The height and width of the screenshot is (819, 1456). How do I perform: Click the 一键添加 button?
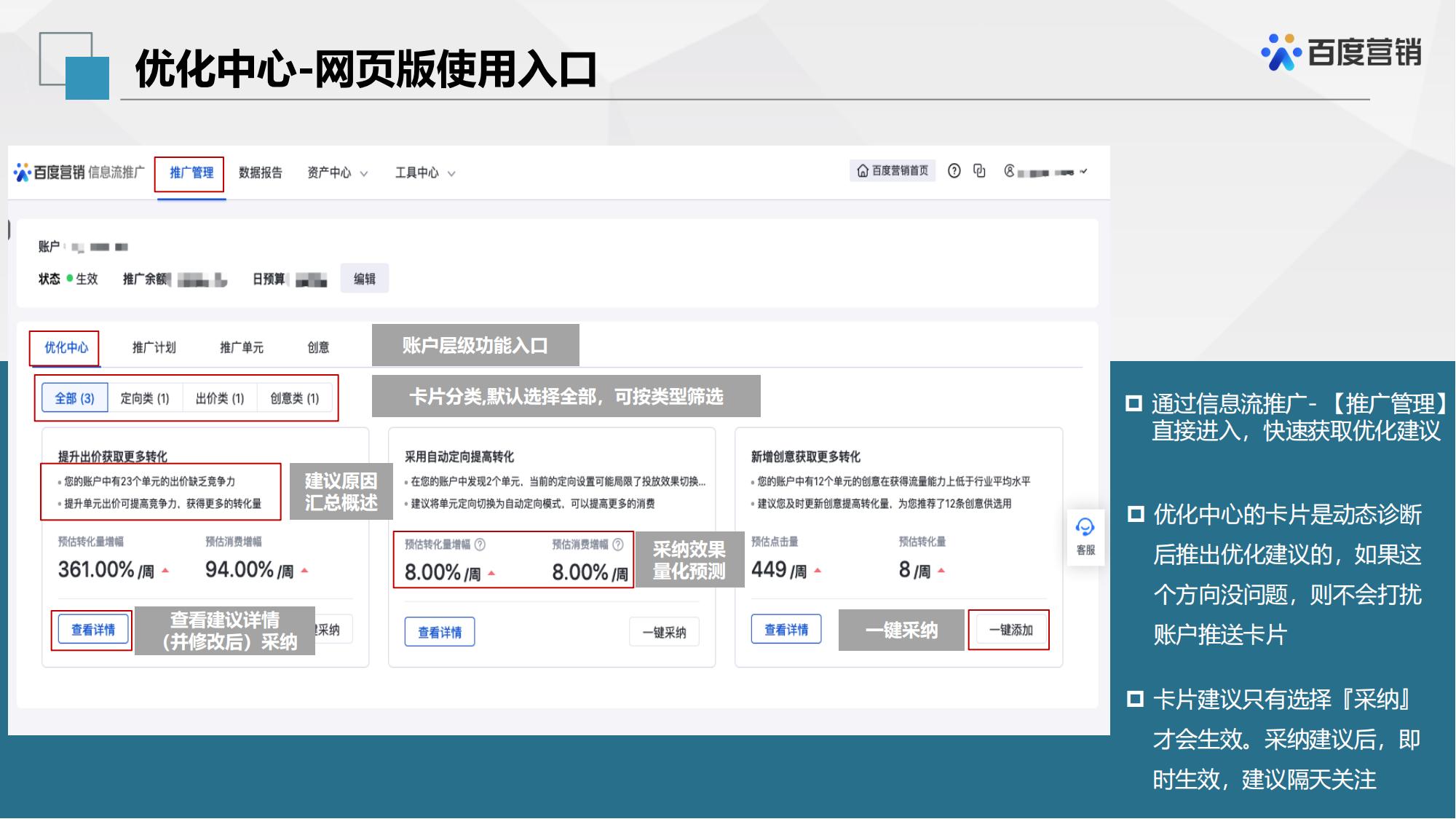pyautogui.click(x=1010, y=630)
